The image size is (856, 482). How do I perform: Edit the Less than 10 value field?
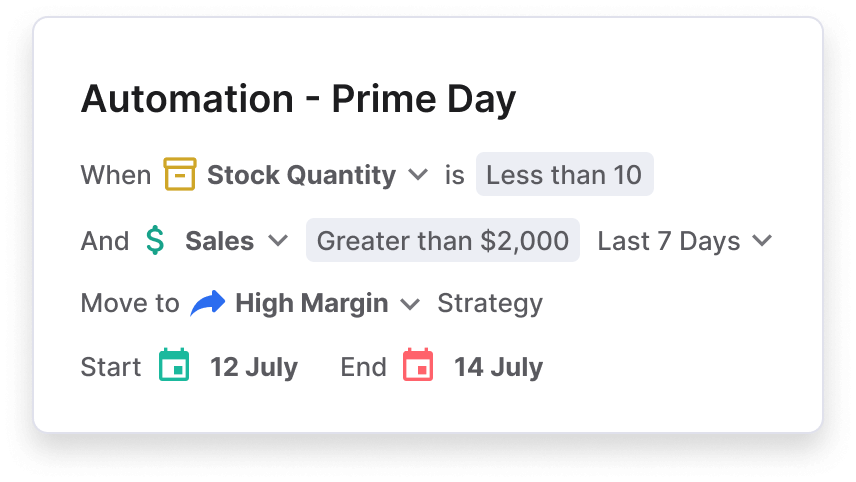(564, 174)
